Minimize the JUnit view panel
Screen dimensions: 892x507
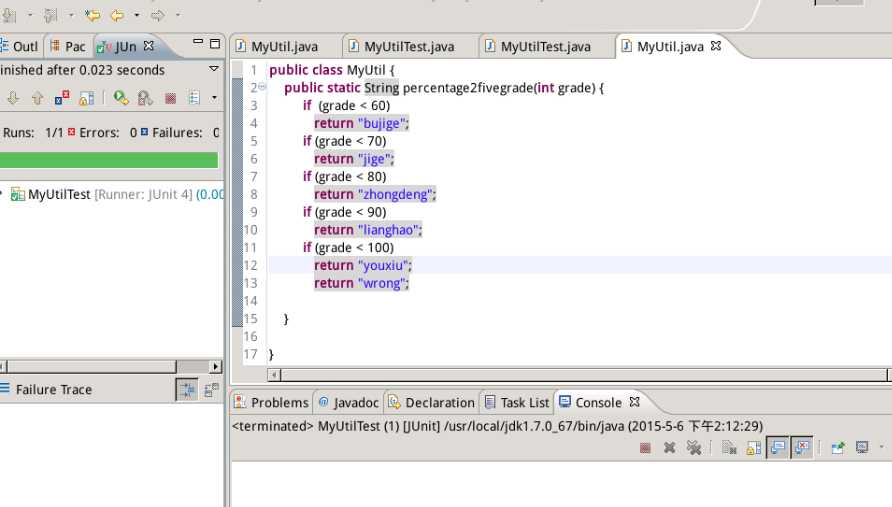click(198, 42)
